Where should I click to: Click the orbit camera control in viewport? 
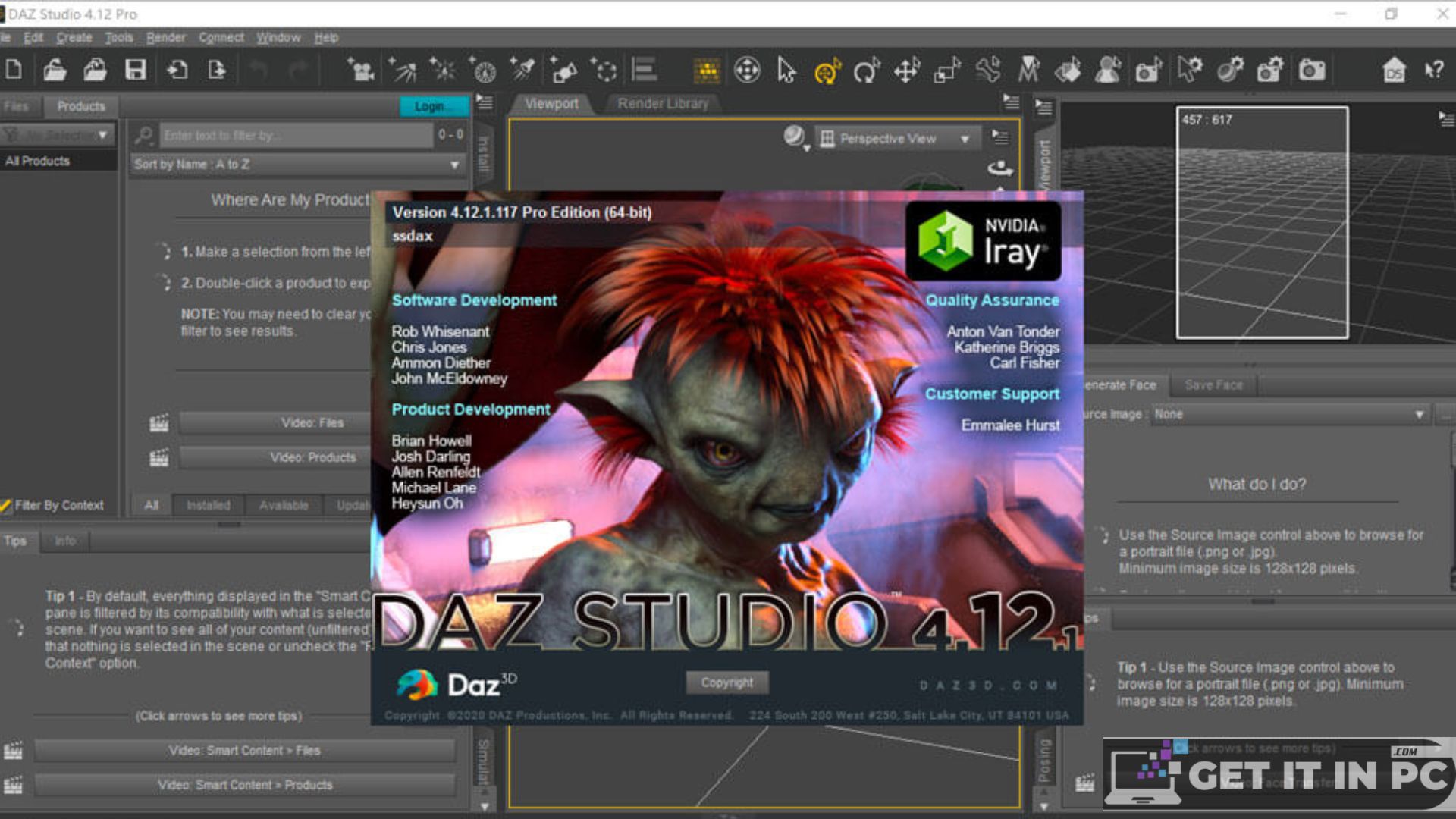(1000, 167)
